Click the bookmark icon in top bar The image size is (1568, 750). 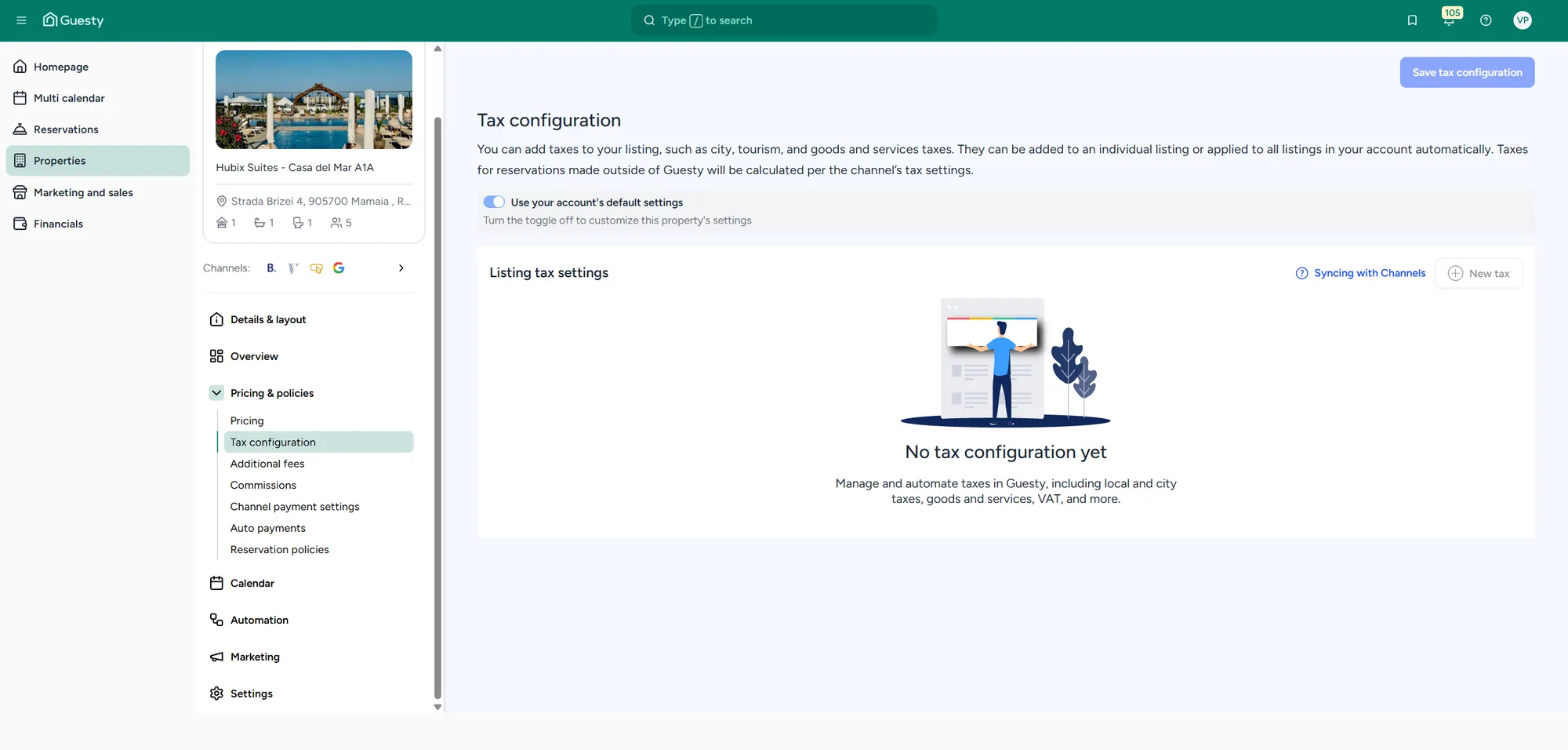click(x=1412, y=20)
